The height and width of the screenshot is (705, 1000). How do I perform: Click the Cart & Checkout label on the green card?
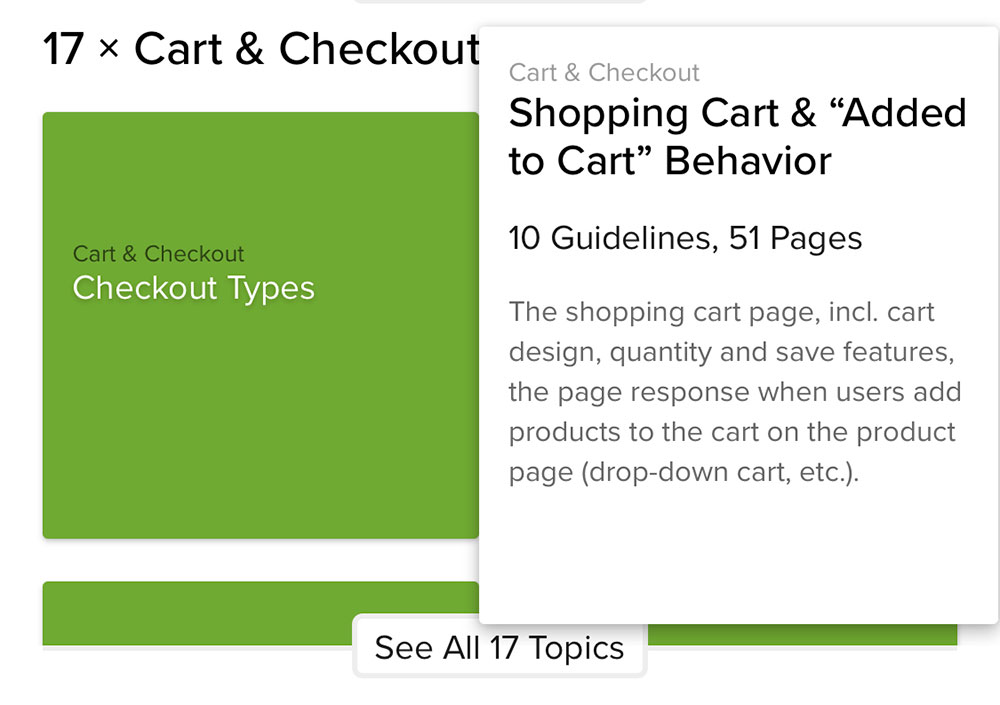(x=159, y=254)
